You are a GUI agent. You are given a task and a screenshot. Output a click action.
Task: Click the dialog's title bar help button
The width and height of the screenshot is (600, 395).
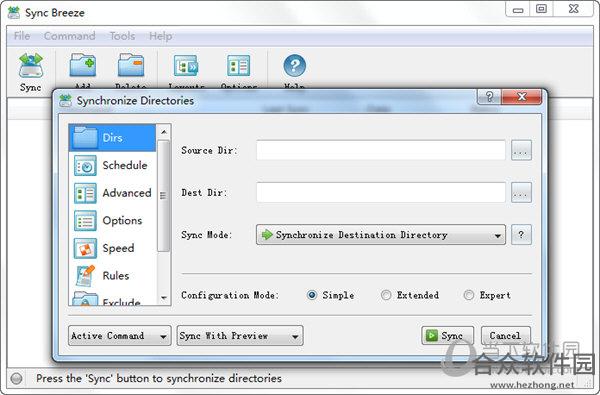tap(489, 97)
